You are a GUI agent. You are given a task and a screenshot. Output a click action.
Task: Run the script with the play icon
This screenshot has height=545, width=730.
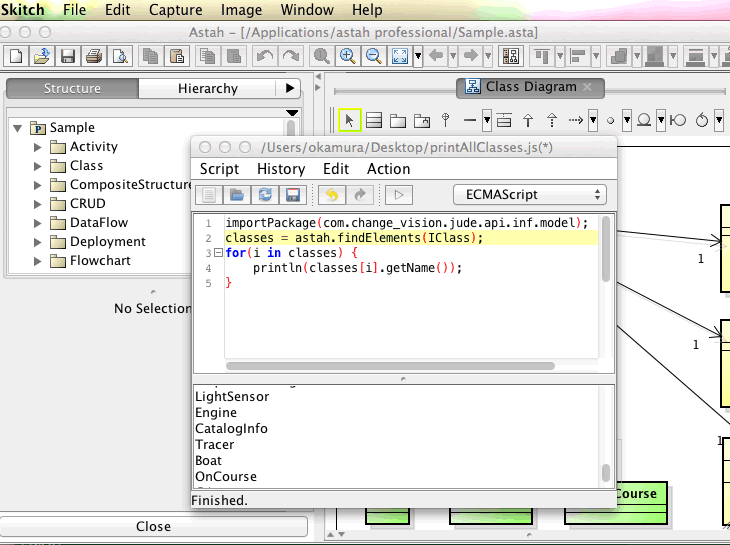click(x=399, y=195)
